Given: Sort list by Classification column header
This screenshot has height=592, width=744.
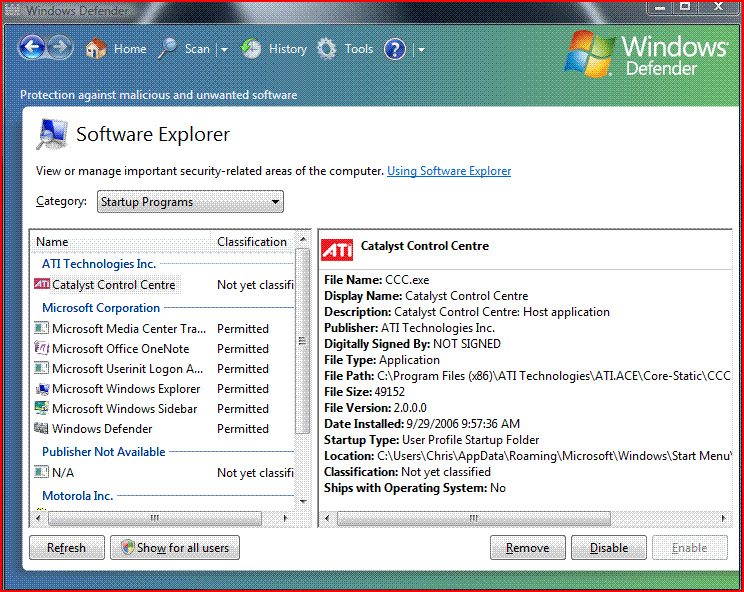Looking at the screenshot, I should (x=252, y=241).
